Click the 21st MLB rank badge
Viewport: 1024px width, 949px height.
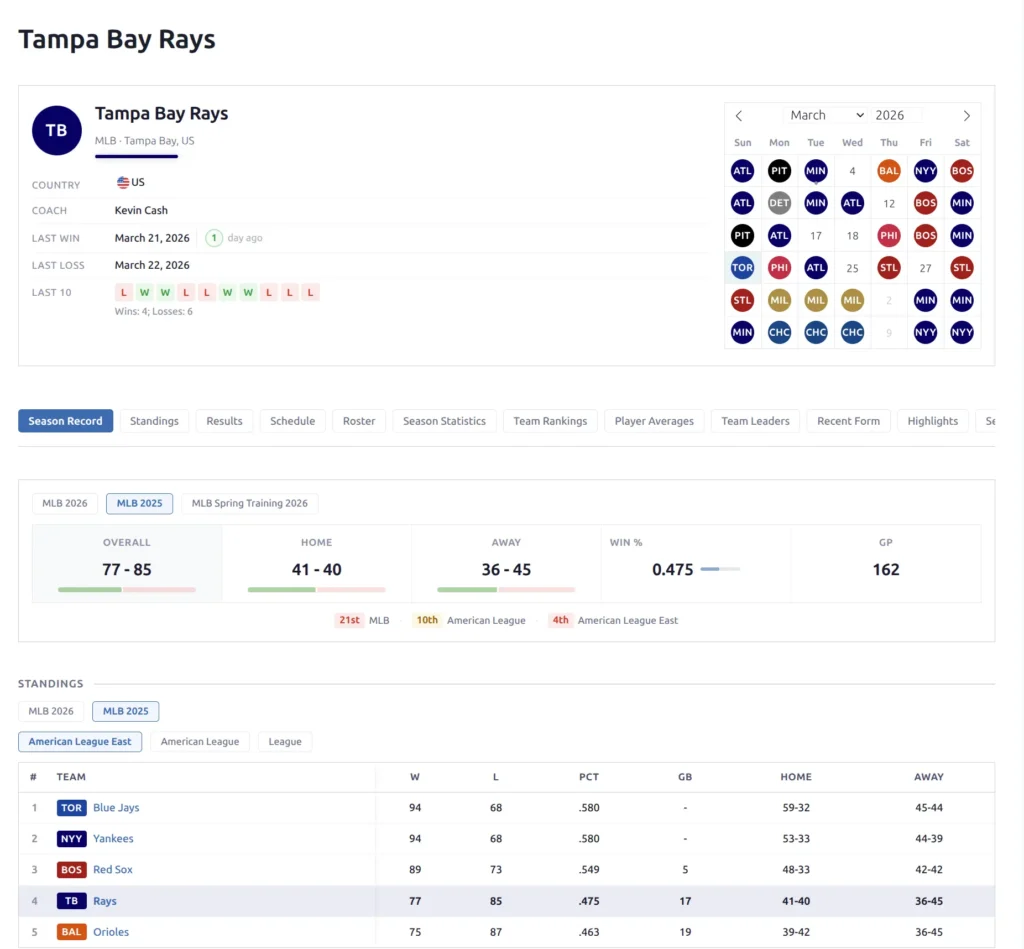(x=349, y=620)
